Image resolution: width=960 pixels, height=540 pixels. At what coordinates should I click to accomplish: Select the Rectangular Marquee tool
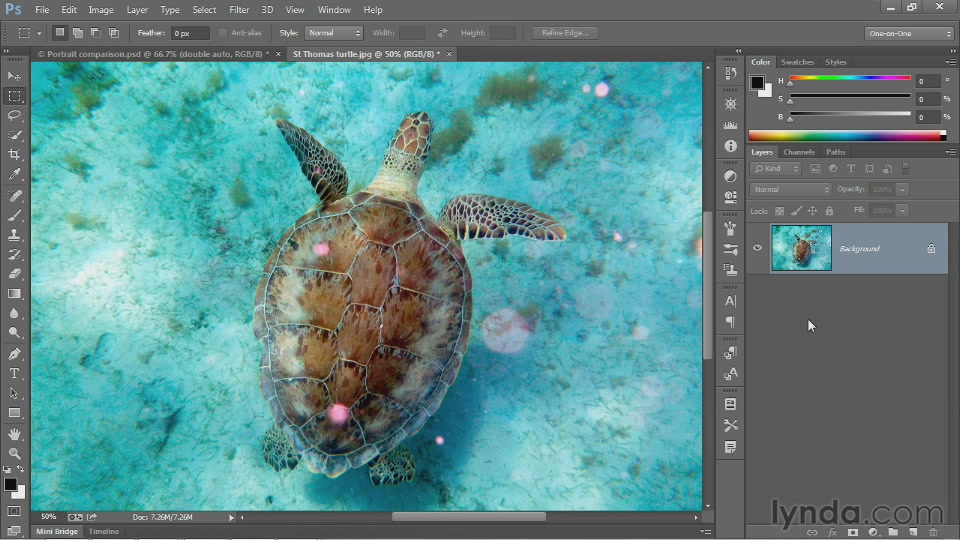14,96
